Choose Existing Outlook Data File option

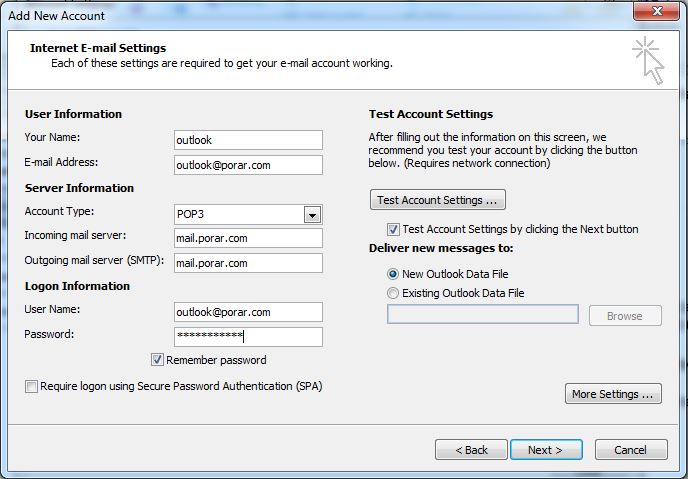click(392, 293)
